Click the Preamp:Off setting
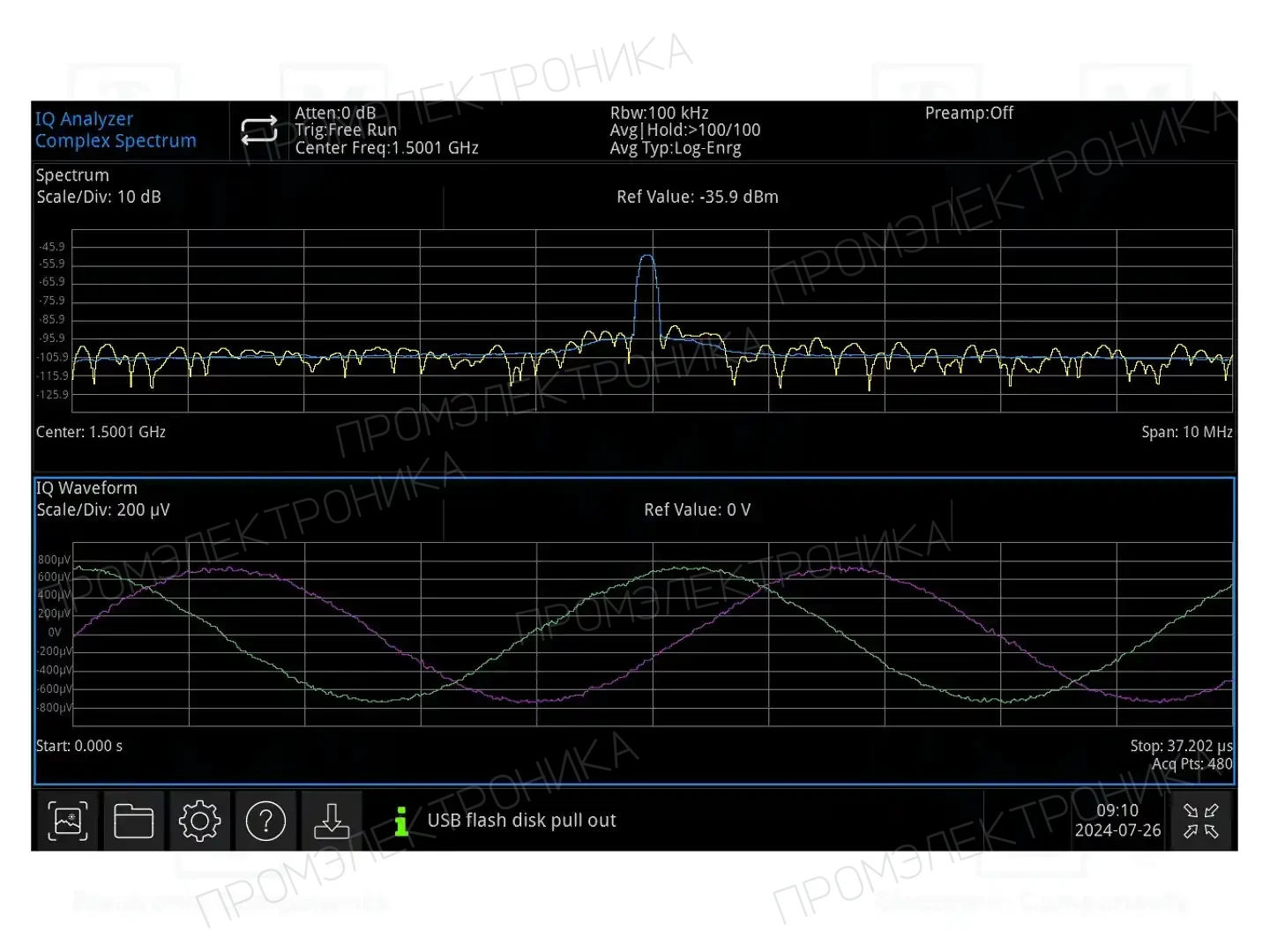The image size is (1270, 952). [x=968, y=113]
